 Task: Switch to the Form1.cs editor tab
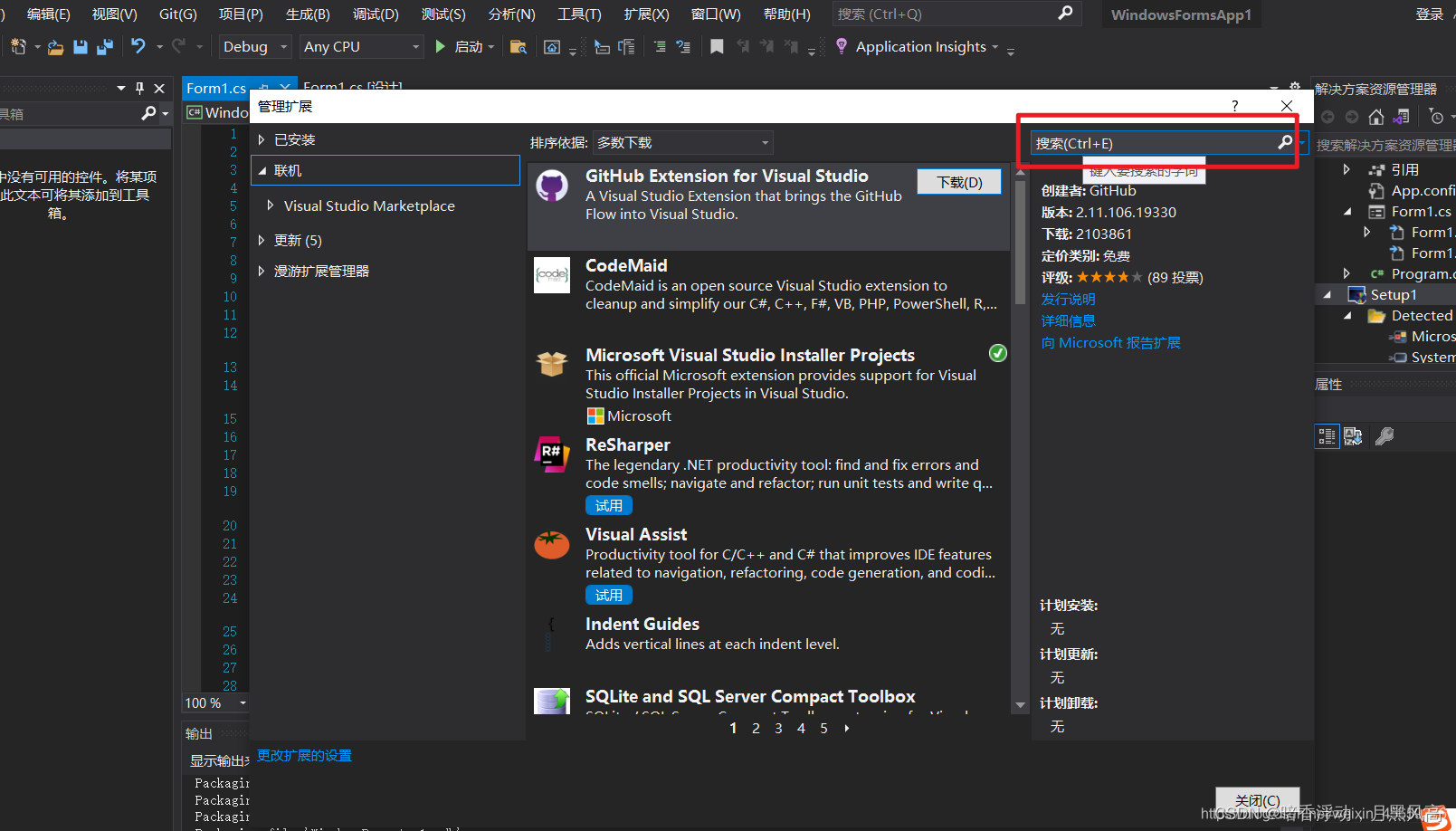pos(216,88)
